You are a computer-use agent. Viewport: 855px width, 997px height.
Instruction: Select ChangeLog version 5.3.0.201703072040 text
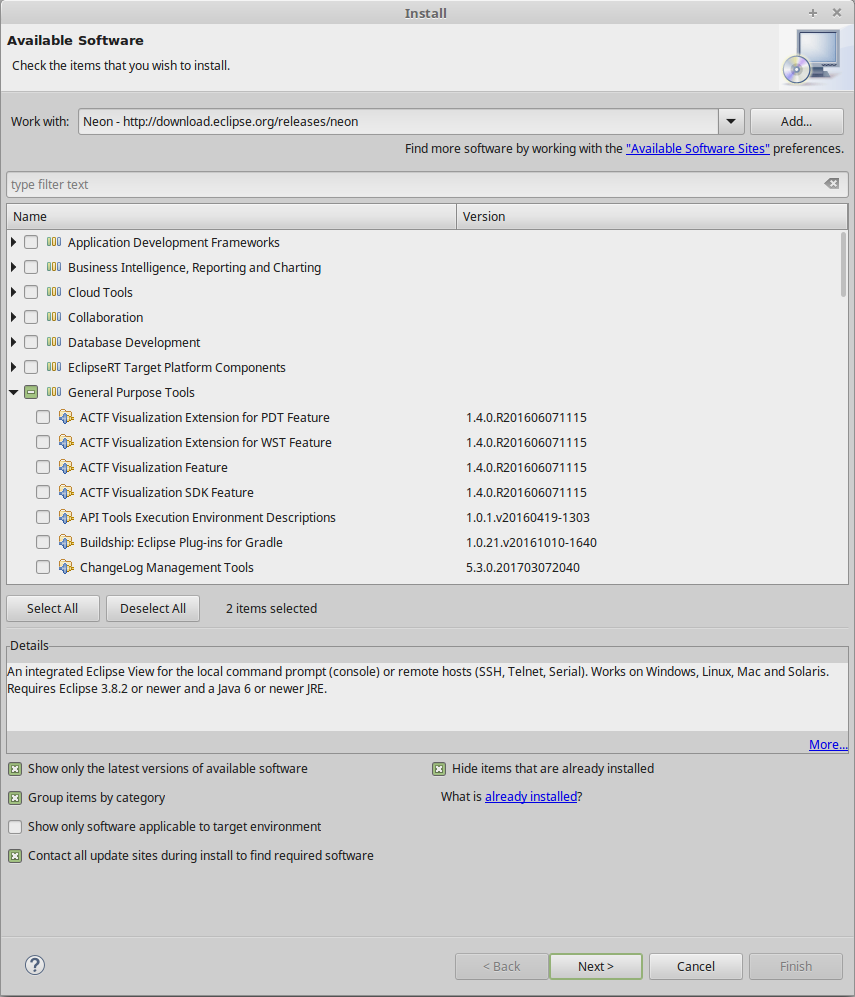click(x=523, y=567)
